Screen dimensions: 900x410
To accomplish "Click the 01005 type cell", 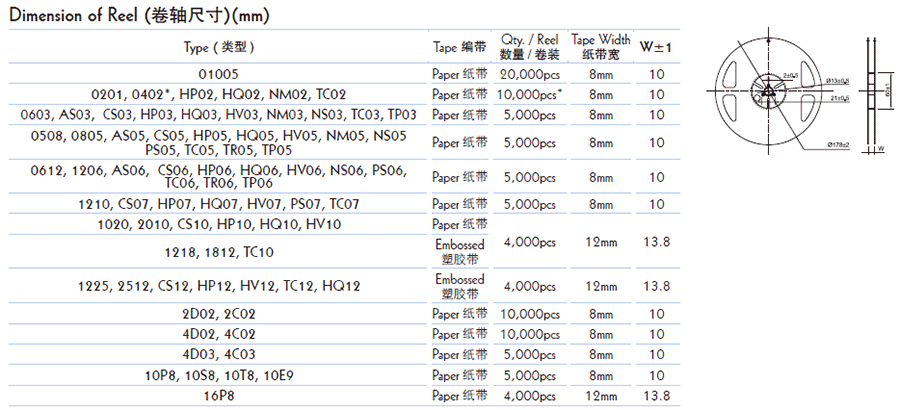I will click(x=220, y=74).
